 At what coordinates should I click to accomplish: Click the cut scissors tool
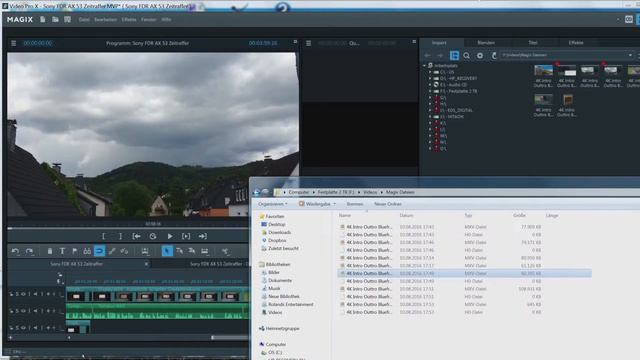tap(225, 251)
